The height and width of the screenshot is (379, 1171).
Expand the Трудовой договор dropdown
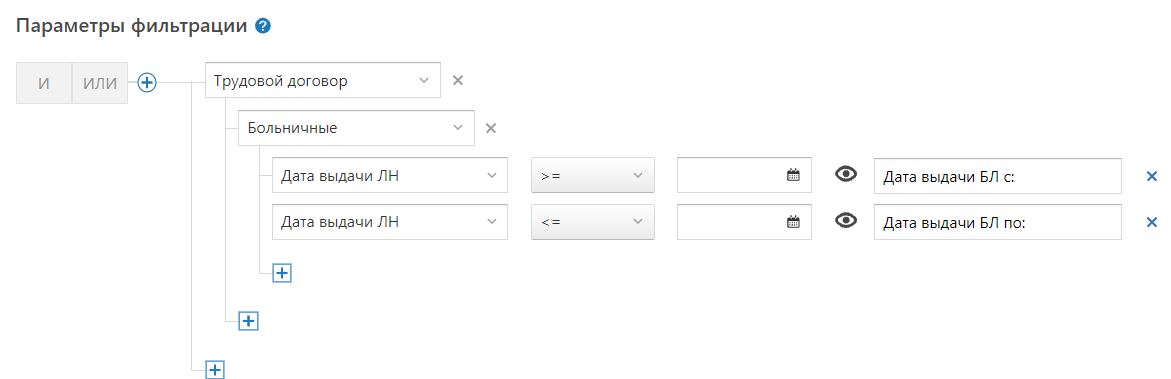point(323,81)
